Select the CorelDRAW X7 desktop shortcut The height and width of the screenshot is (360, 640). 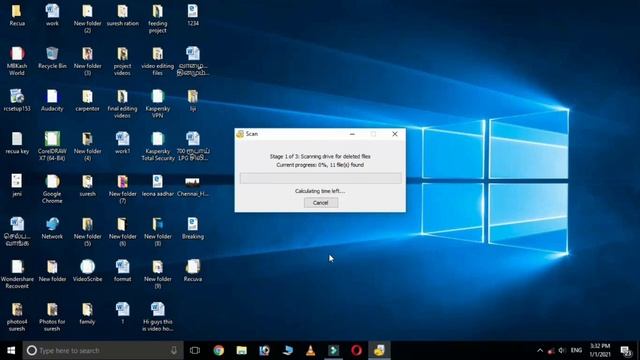click(x=52, y=146)
